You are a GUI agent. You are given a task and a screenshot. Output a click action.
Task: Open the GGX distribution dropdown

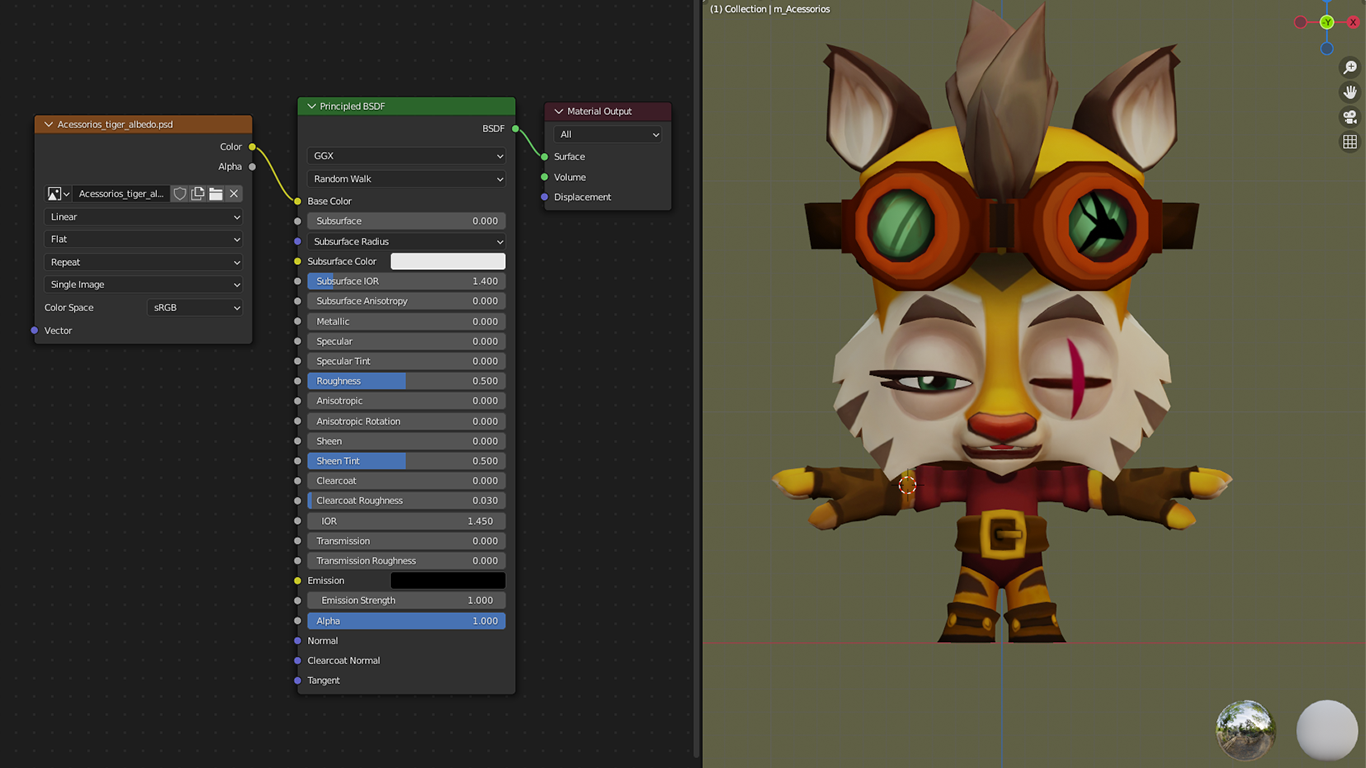(407, 156)
